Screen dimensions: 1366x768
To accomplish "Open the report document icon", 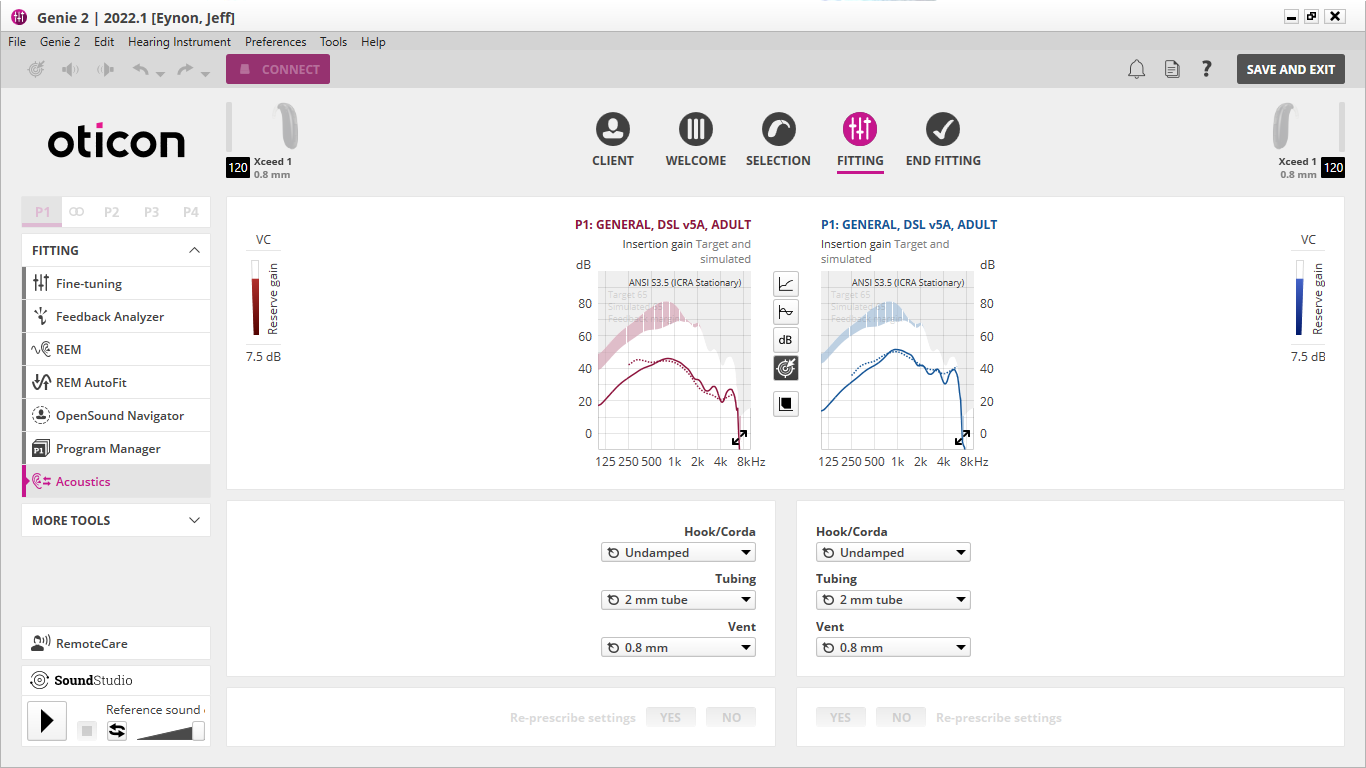I will coord(1172,69).
